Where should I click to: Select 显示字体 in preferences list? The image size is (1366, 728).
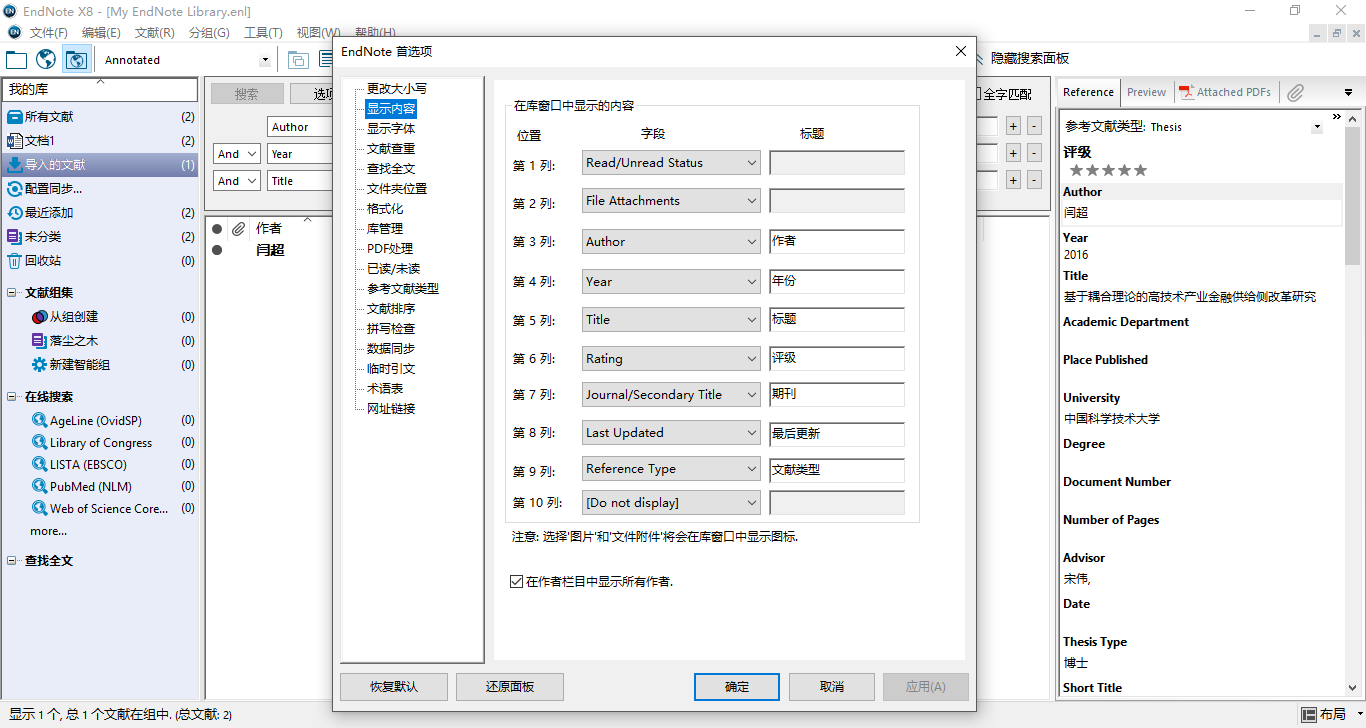390,129
